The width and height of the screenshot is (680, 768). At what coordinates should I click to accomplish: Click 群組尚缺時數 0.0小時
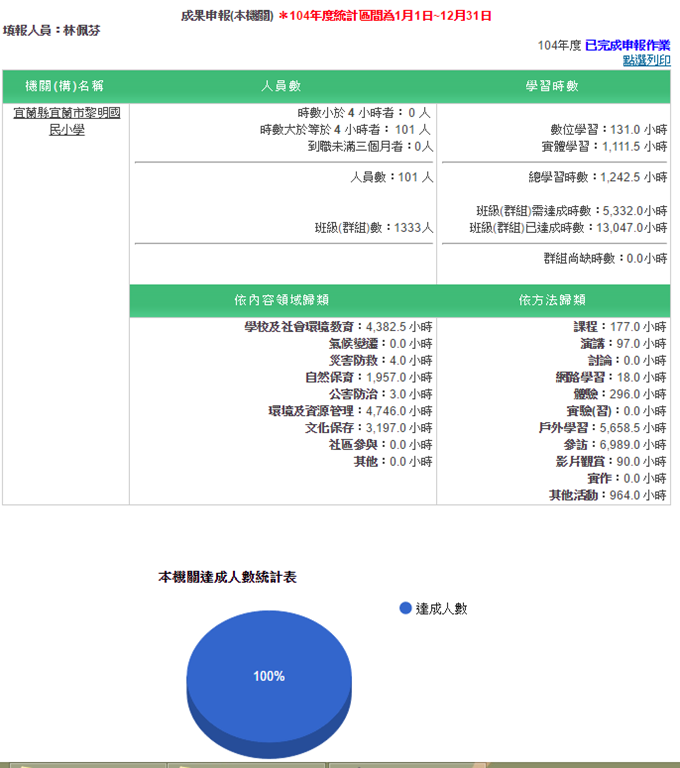(x=606, y=258)
